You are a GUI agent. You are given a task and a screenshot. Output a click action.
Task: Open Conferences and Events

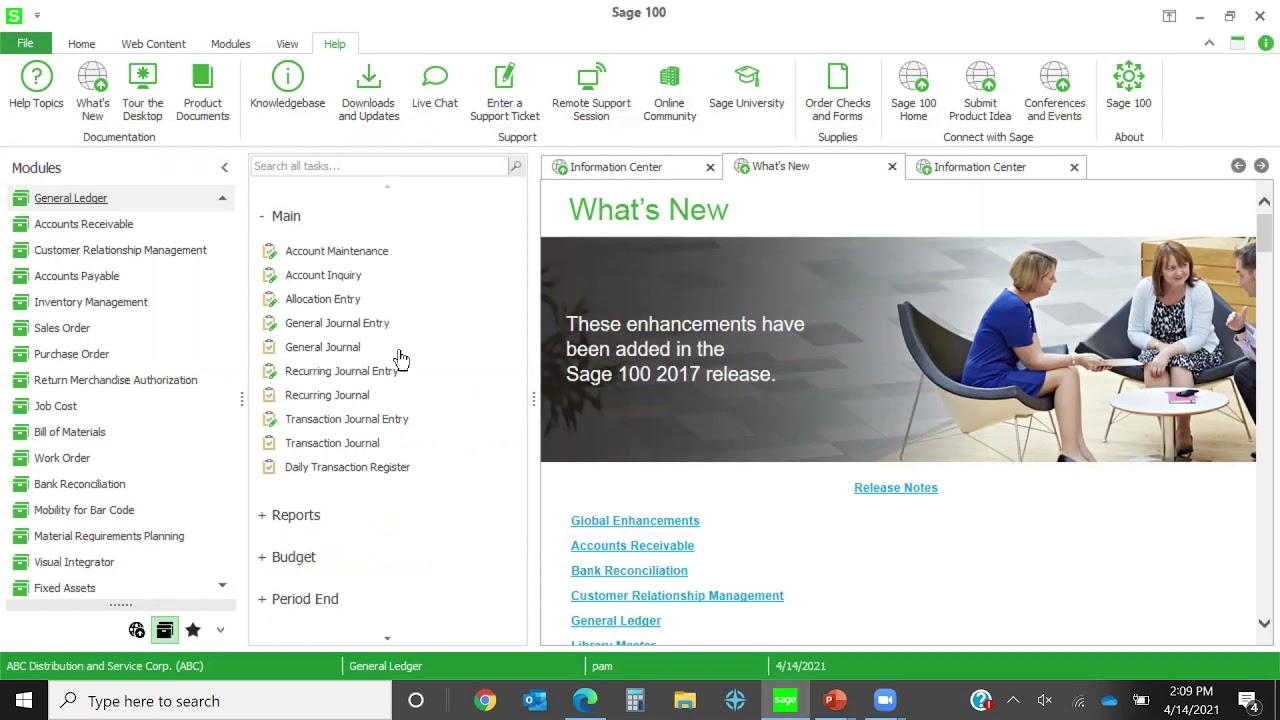point(1054,90)
